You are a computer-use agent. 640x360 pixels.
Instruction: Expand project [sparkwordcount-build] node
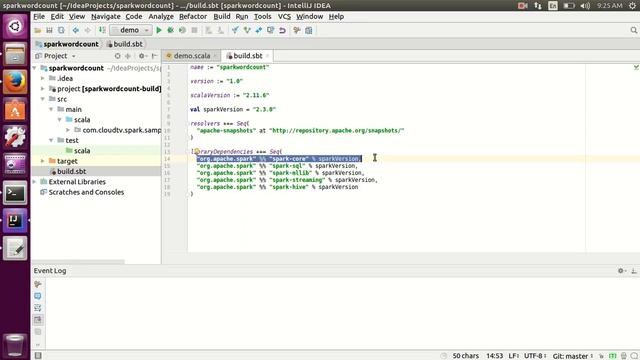tap(42, 89)
